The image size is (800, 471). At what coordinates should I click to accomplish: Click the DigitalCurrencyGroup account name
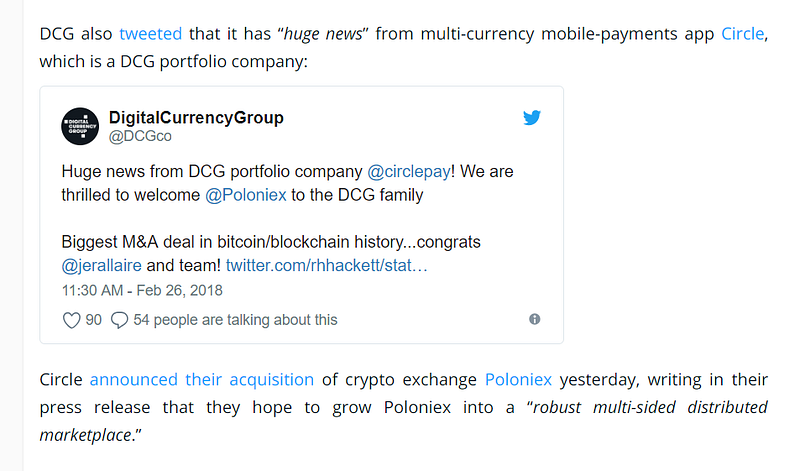[x=196, y=117]
